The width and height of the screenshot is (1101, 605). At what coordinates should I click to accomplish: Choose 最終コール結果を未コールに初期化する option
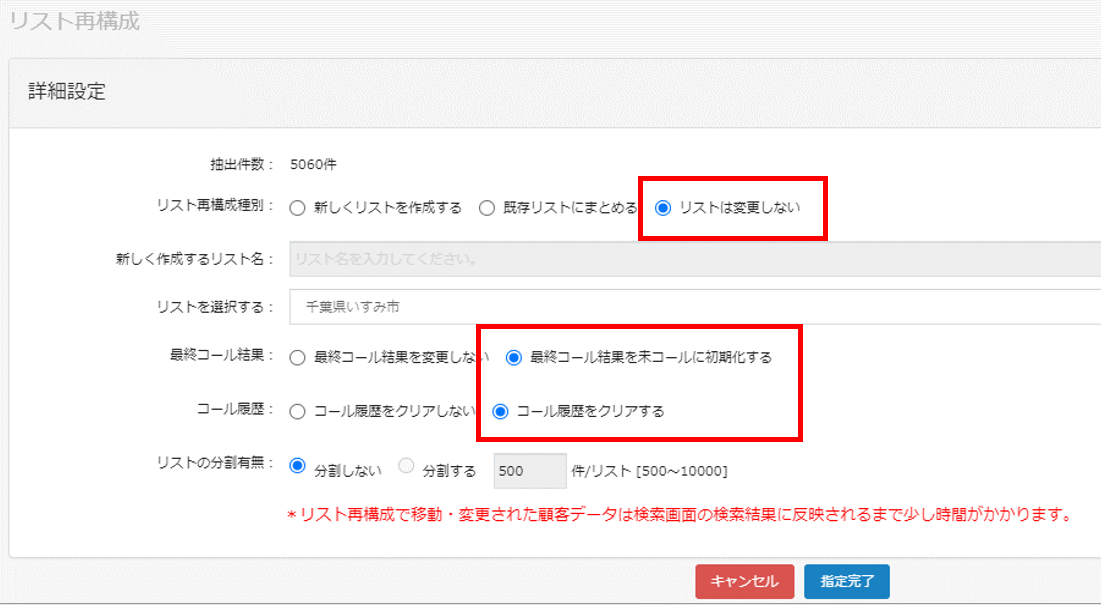pos(513,357)
